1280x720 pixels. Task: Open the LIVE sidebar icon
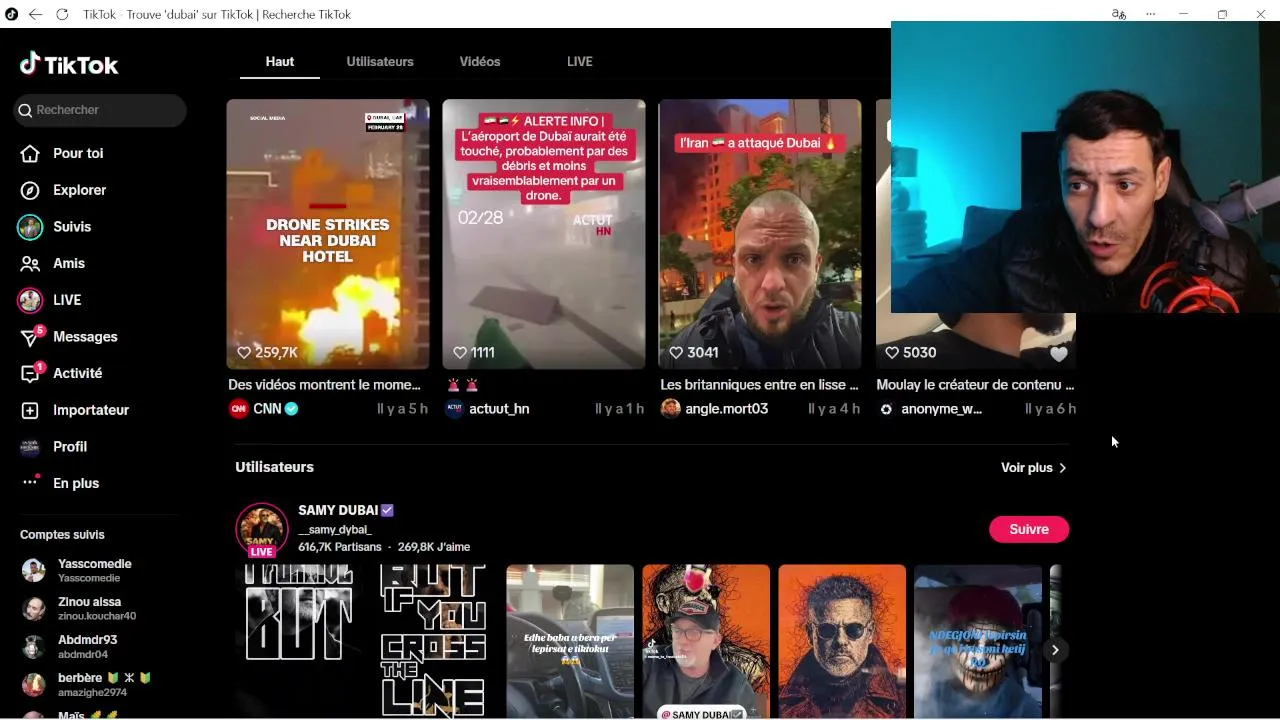click(30, 300)
